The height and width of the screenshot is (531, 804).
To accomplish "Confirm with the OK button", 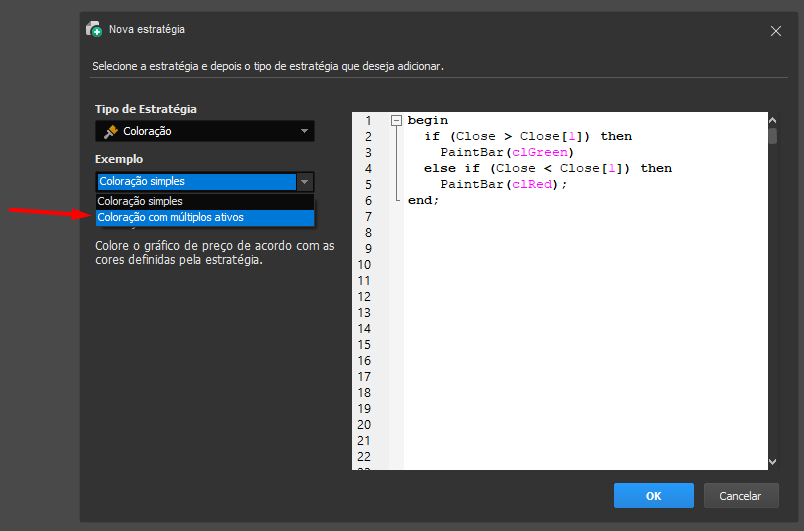I will (653, 495).
